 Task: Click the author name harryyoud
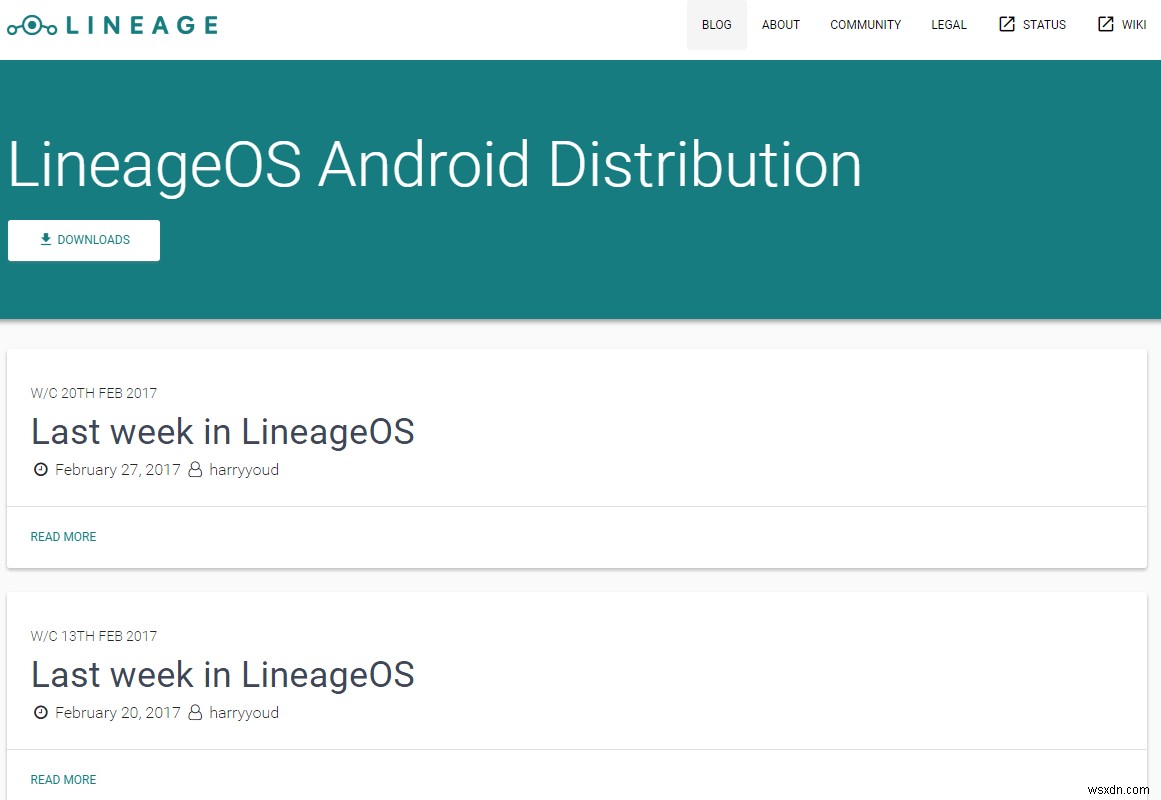[x=244, y=469]
